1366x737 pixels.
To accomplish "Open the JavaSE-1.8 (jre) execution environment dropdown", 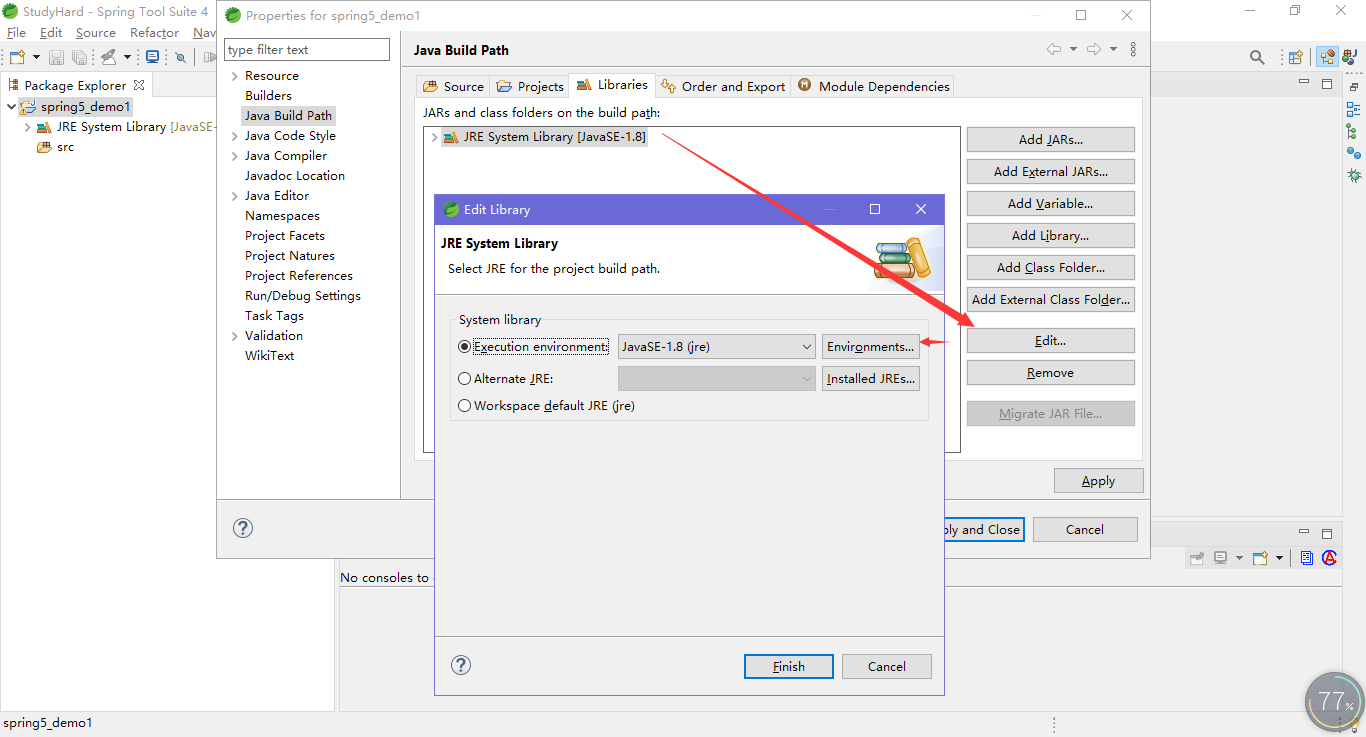I will point(716,347).
